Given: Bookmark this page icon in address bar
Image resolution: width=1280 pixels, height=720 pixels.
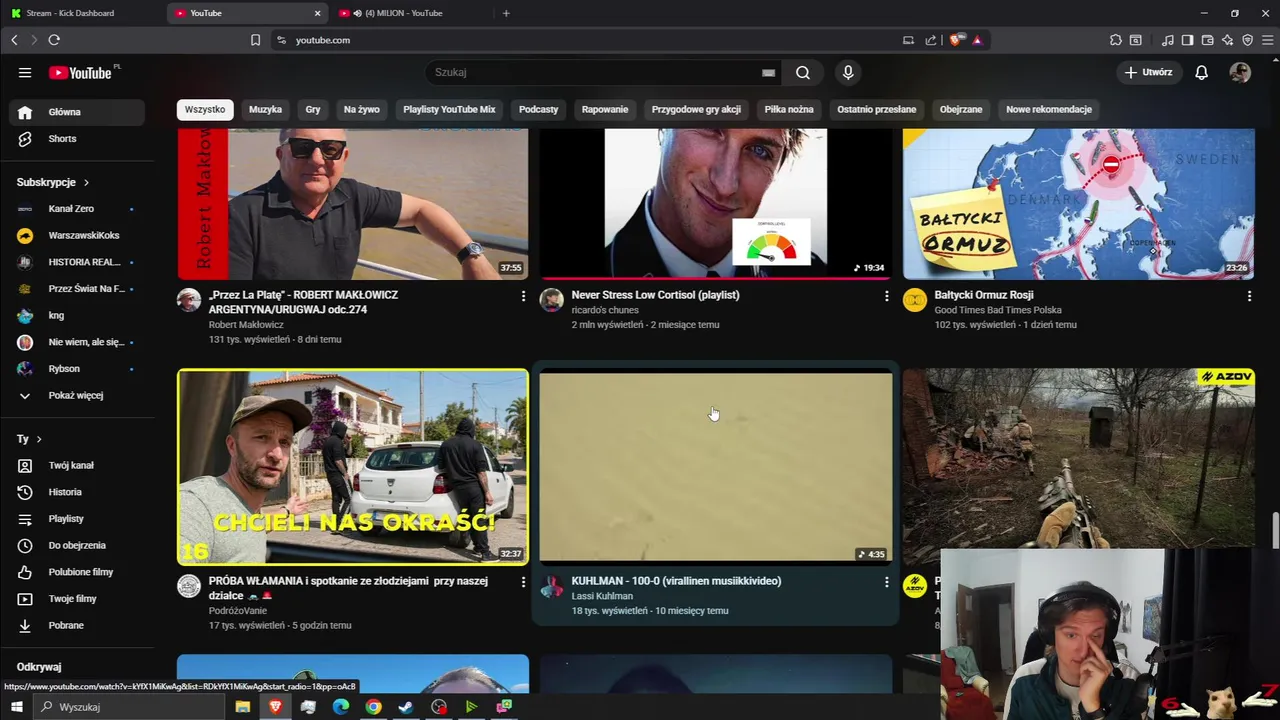Looking at the screenshot, I should [255, 40].
